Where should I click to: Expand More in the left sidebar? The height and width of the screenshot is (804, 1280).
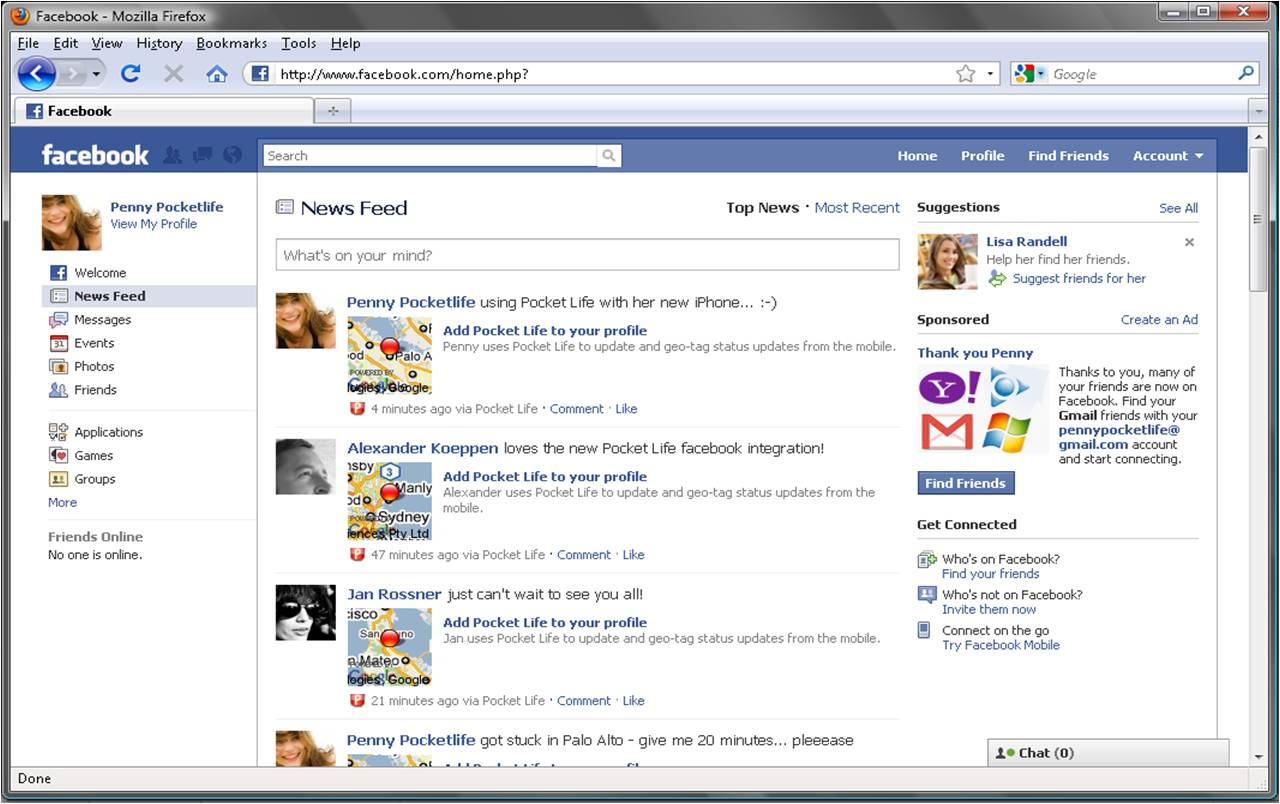(x=62, y=502)
